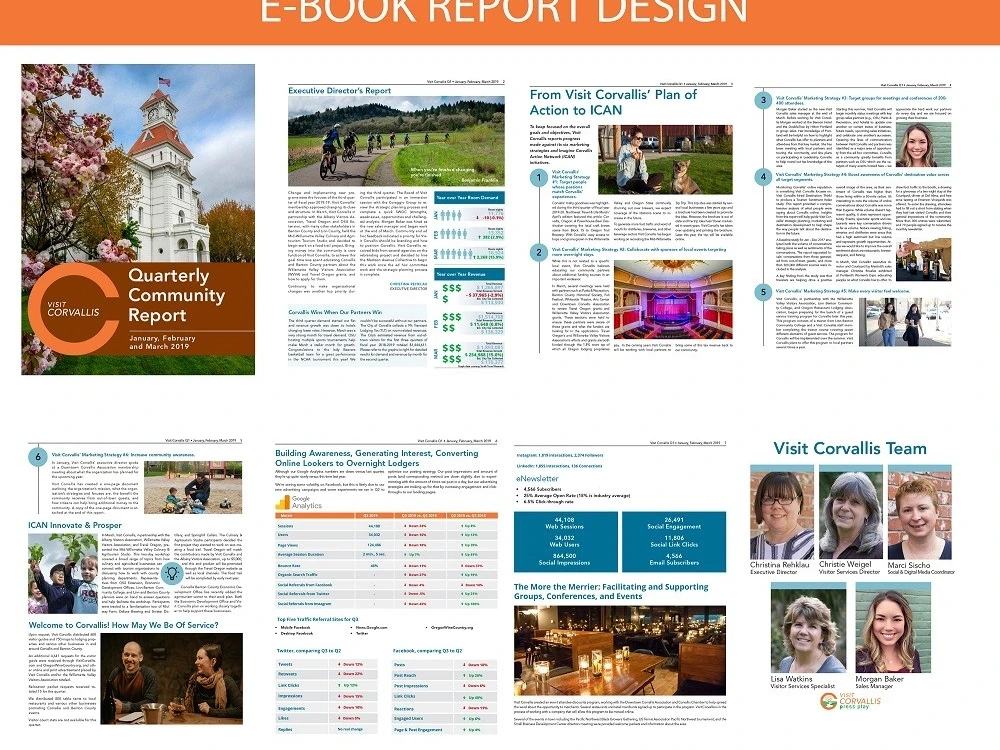Click 'Welcome to Corvallis! How May We Be Of Service?'
Screen dimensions: 1000x750
[123, 625]
